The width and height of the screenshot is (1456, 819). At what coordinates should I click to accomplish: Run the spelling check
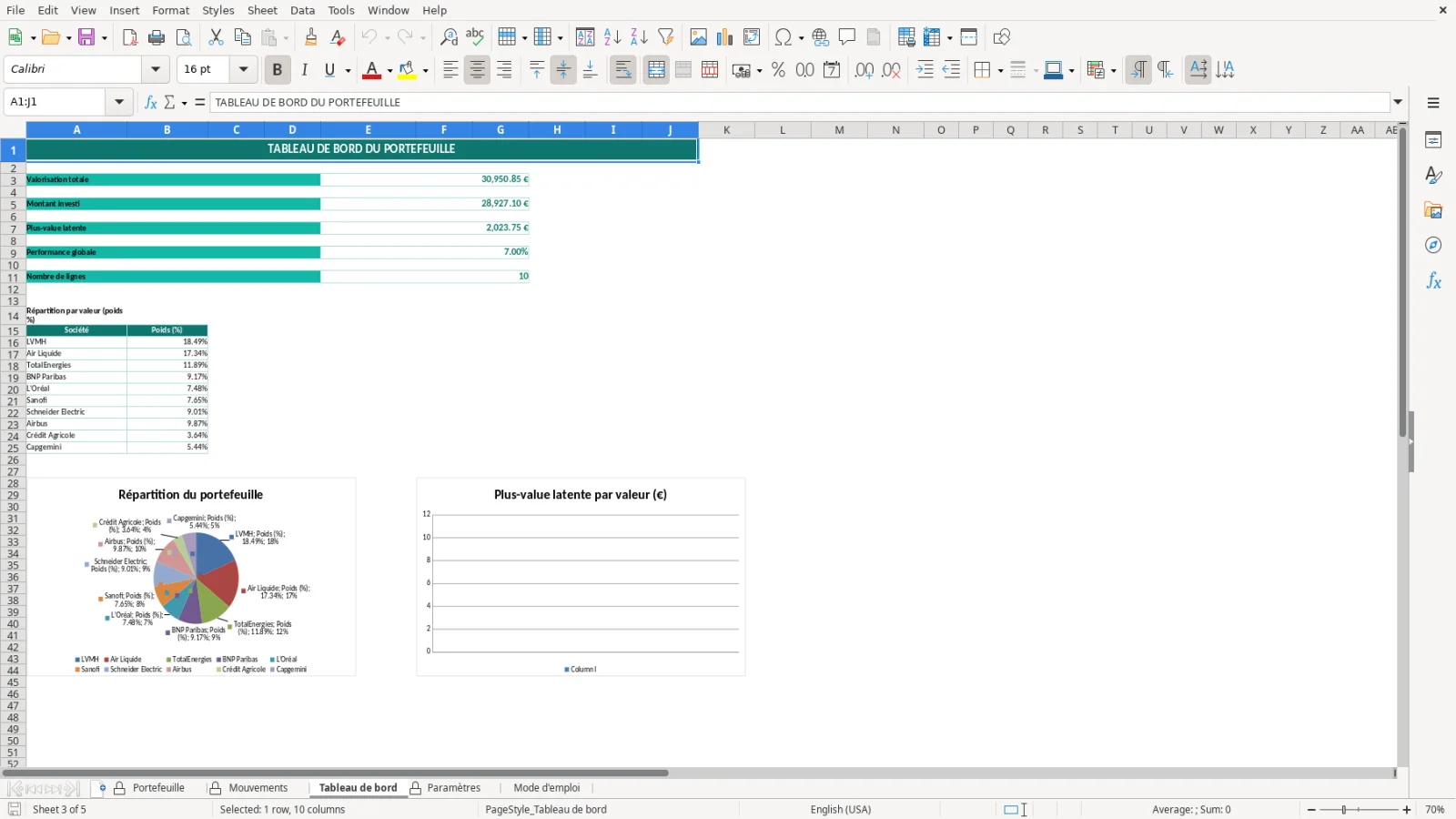point(475,37)
